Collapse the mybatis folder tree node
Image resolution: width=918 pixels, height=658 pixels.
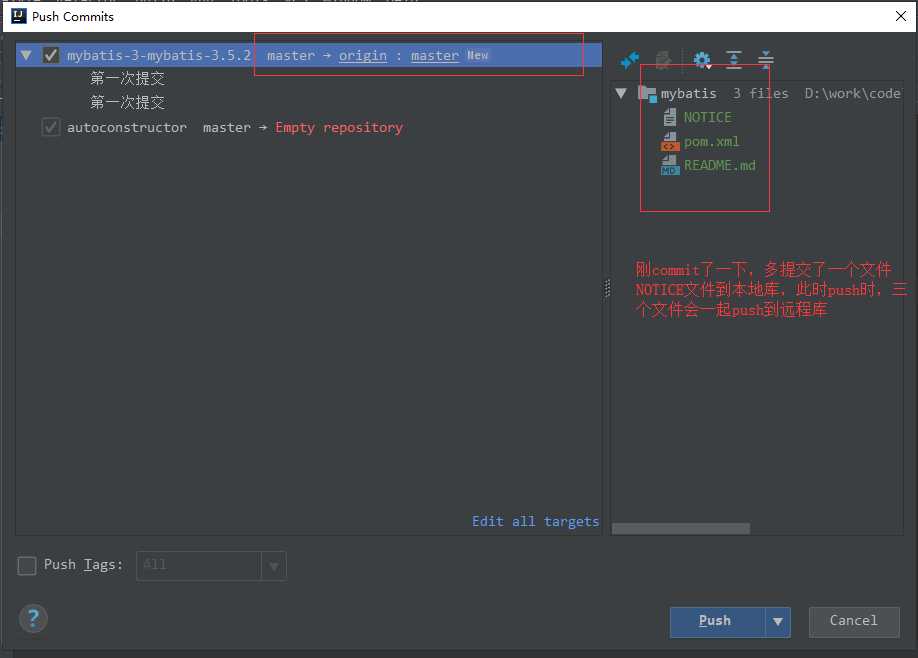tap(621, 93)
